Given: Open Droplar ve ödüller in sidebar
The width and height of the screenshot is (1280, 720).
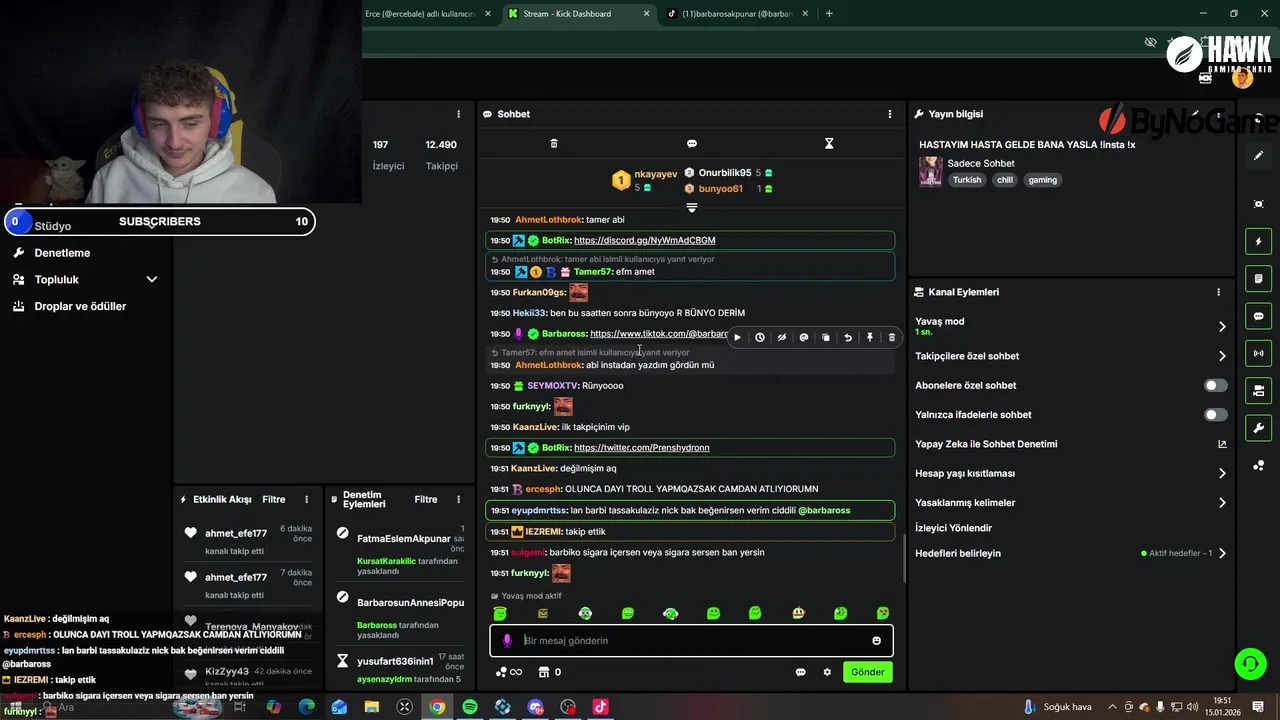Looking at the screenshot, I should tap(80, 306).
